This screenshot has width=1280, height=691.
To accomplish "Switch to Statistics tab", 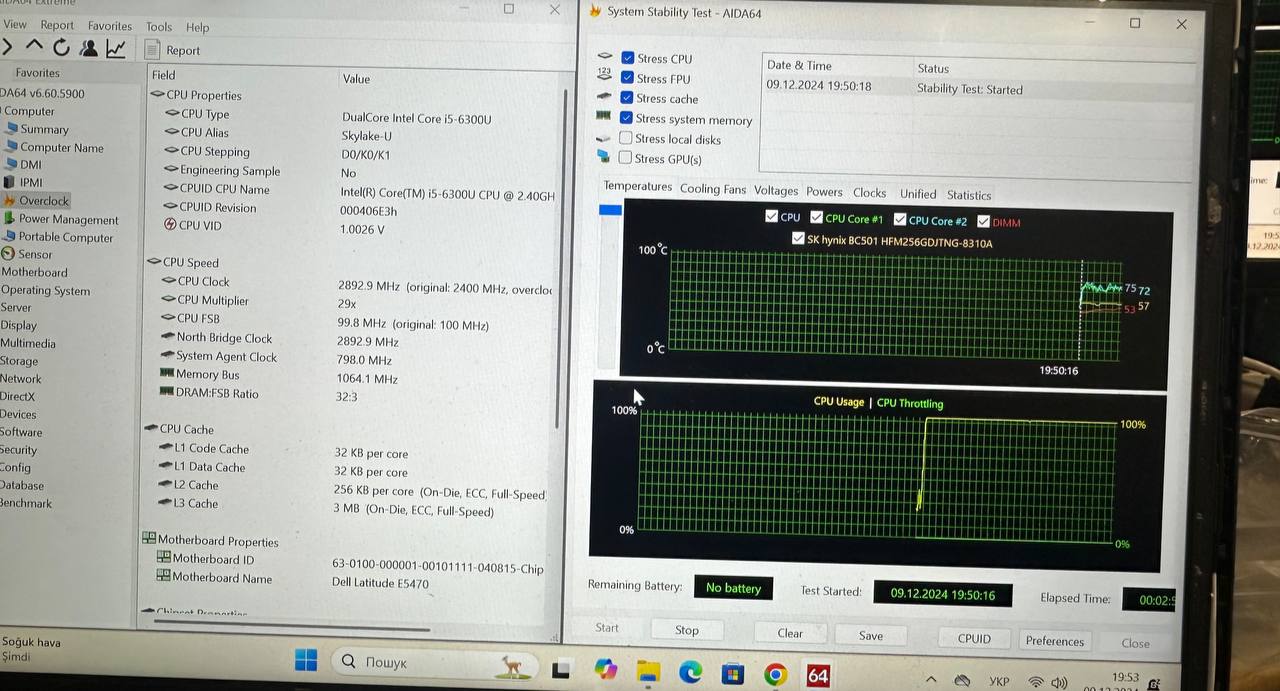I will pyautogui.click(x=969, y=195).
